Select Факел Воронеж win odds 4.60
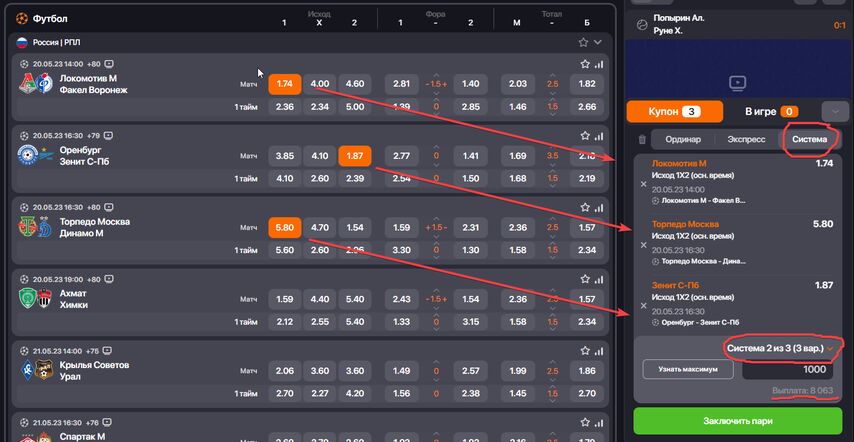854x442 pixels. click(355, 84)
